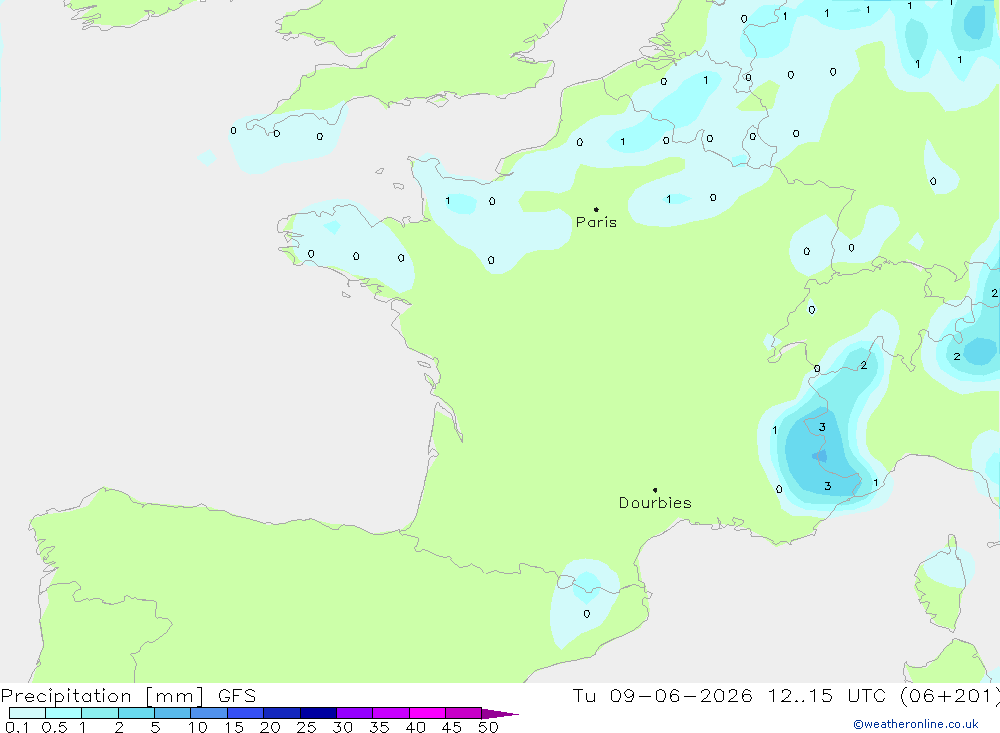Choose the 5–10 mm legend swatch
Viewport: 1000px width, 733px height.
coord(172,713)
